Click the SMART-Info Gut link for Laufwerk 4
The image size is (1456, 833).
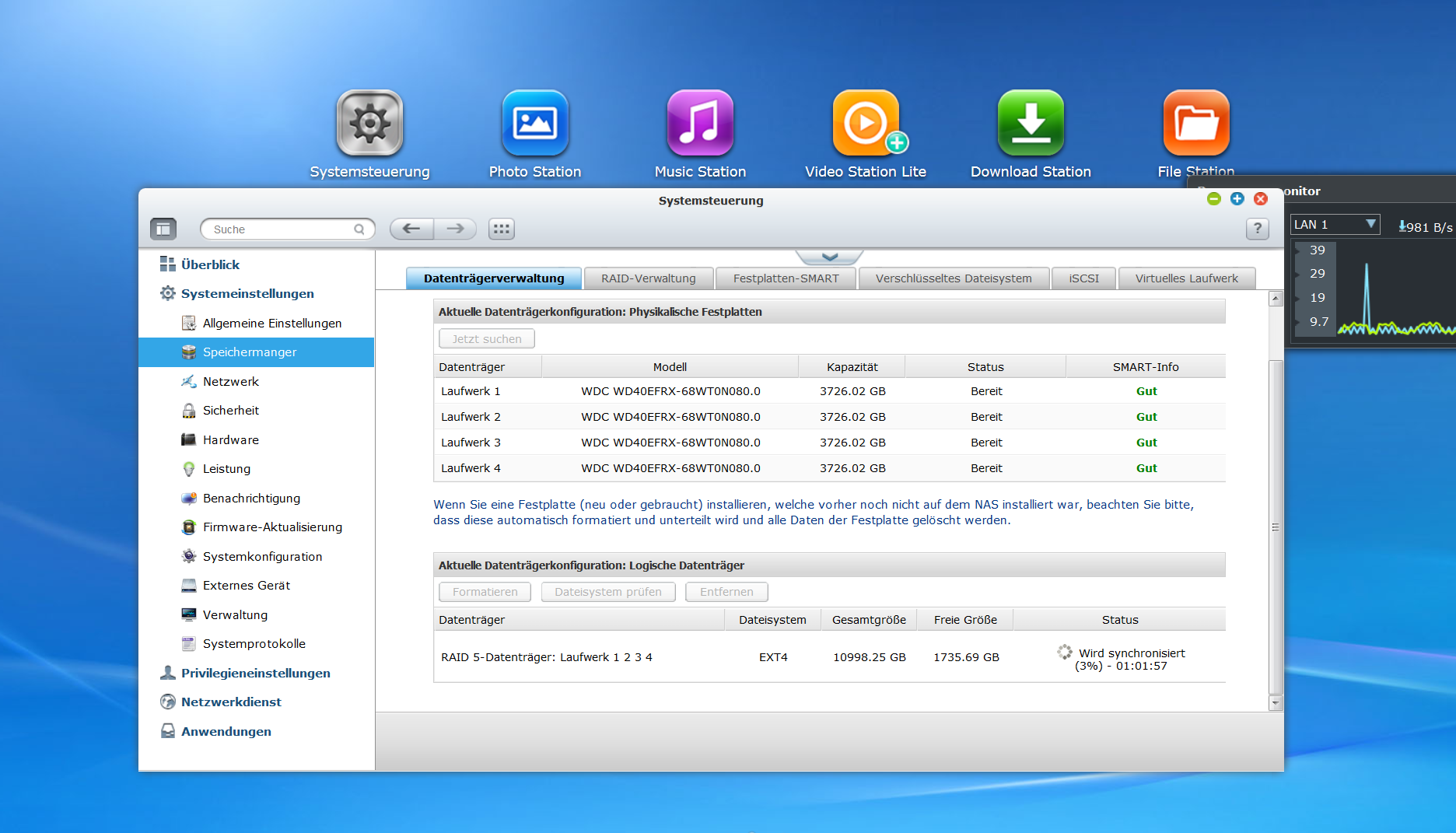1146,468
